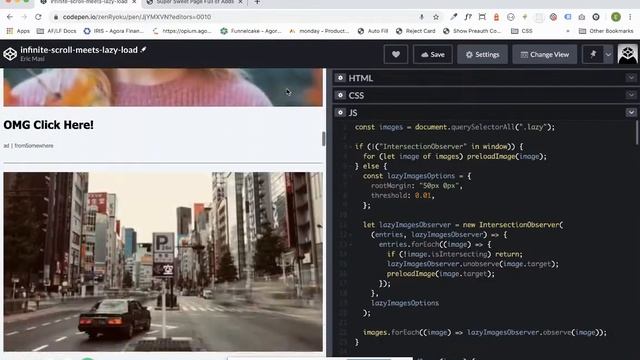Expand the HTML editor dropdown chevron
This screenshot has height=360, width=640.
631,78
